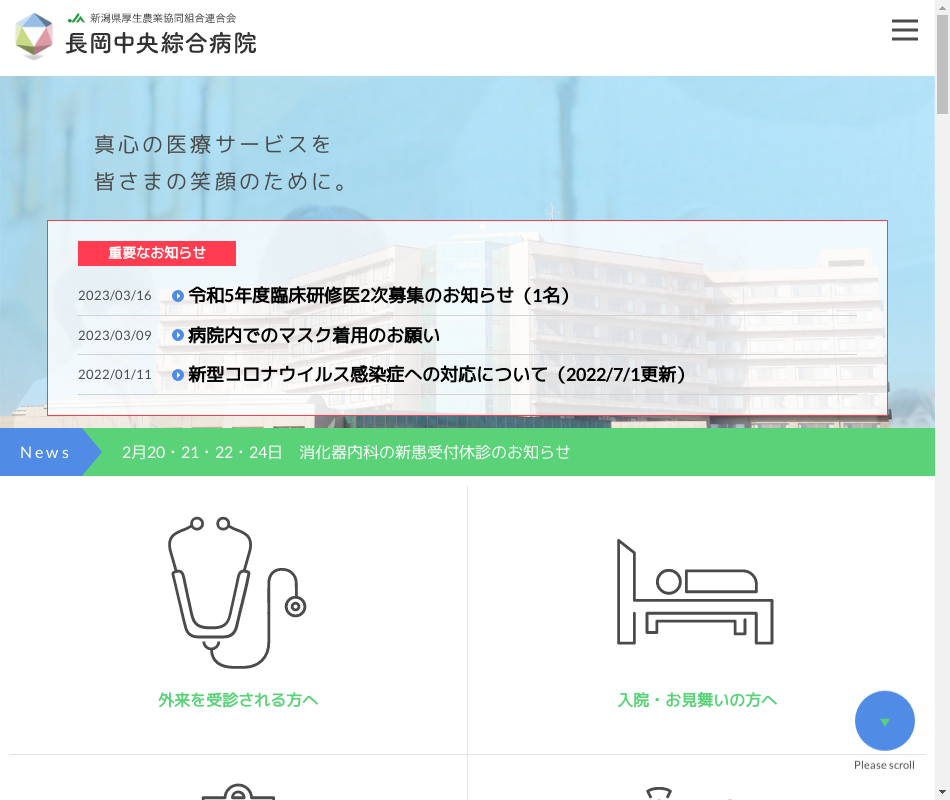Image resolution: width=950 pixels, height=800 pixels.
Task: Click the red 重要なお知らせ label
Action: pyautogui.click(x=157, y=253)
